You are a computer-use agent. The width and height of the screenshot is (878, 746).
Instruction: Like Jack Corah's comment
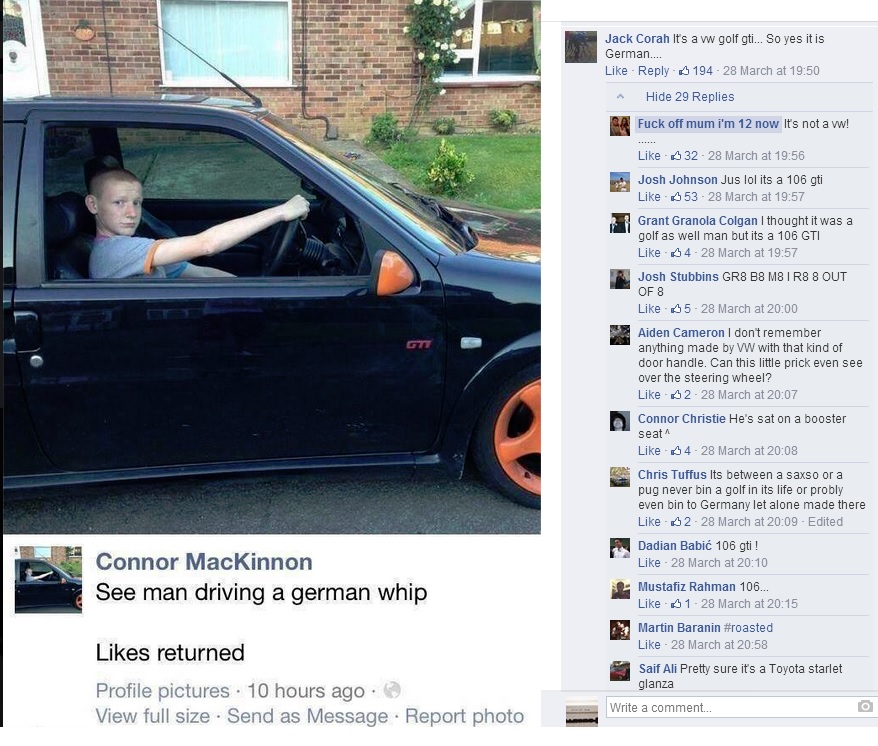coord(616,71)
